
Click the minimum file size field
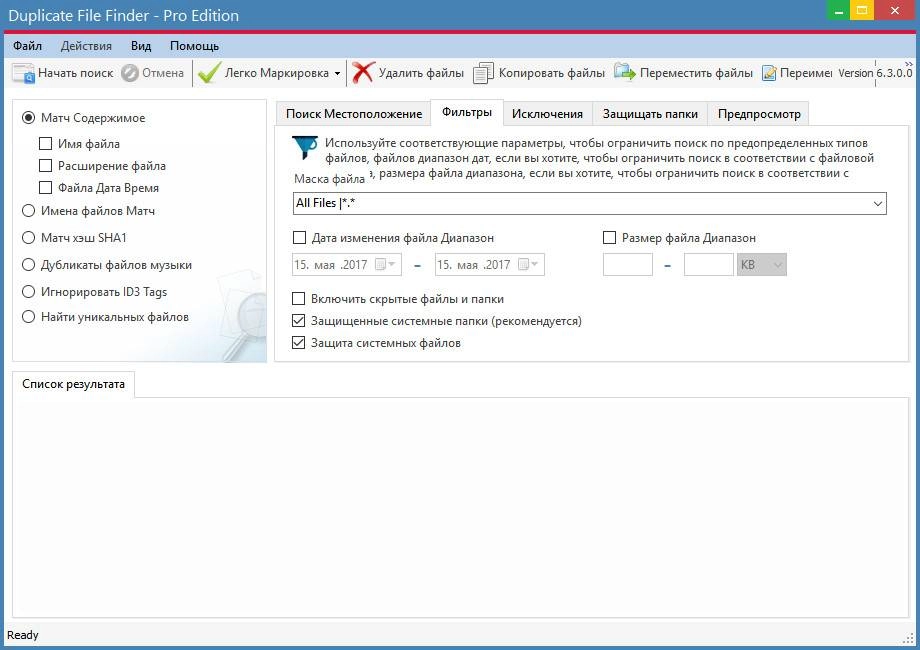(627, 265)
